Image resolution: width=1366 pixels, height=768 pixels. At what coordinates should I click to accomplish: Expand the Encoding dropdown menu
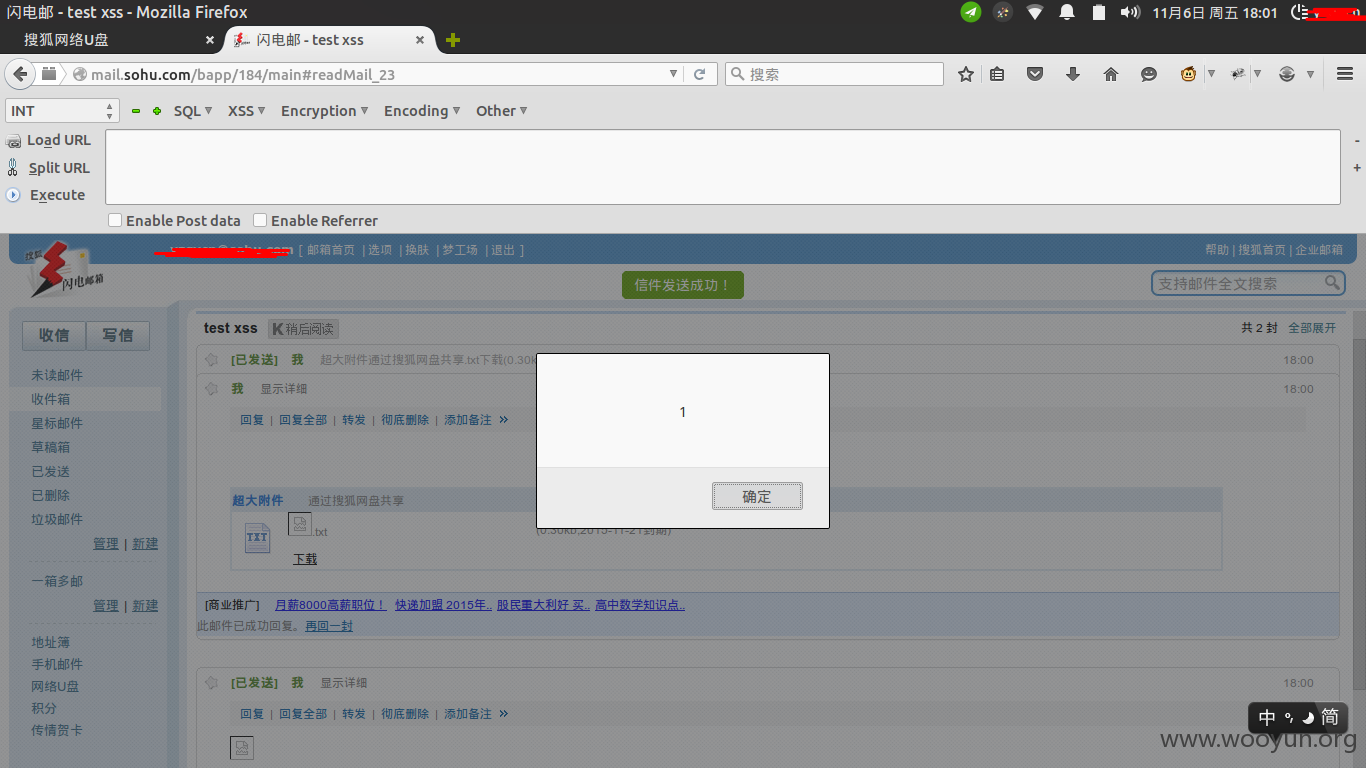point(422,111)
